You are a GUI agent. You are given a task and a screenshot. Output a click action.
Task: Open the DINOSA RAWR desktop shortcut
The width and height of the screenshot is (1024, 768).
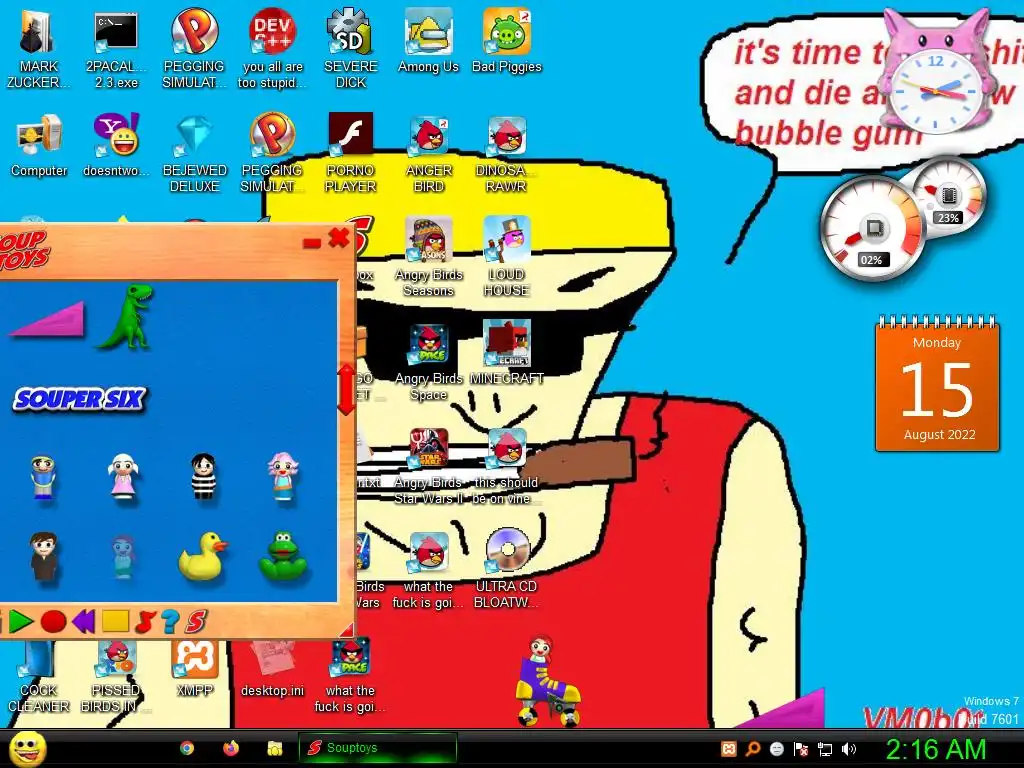[507, 153]
